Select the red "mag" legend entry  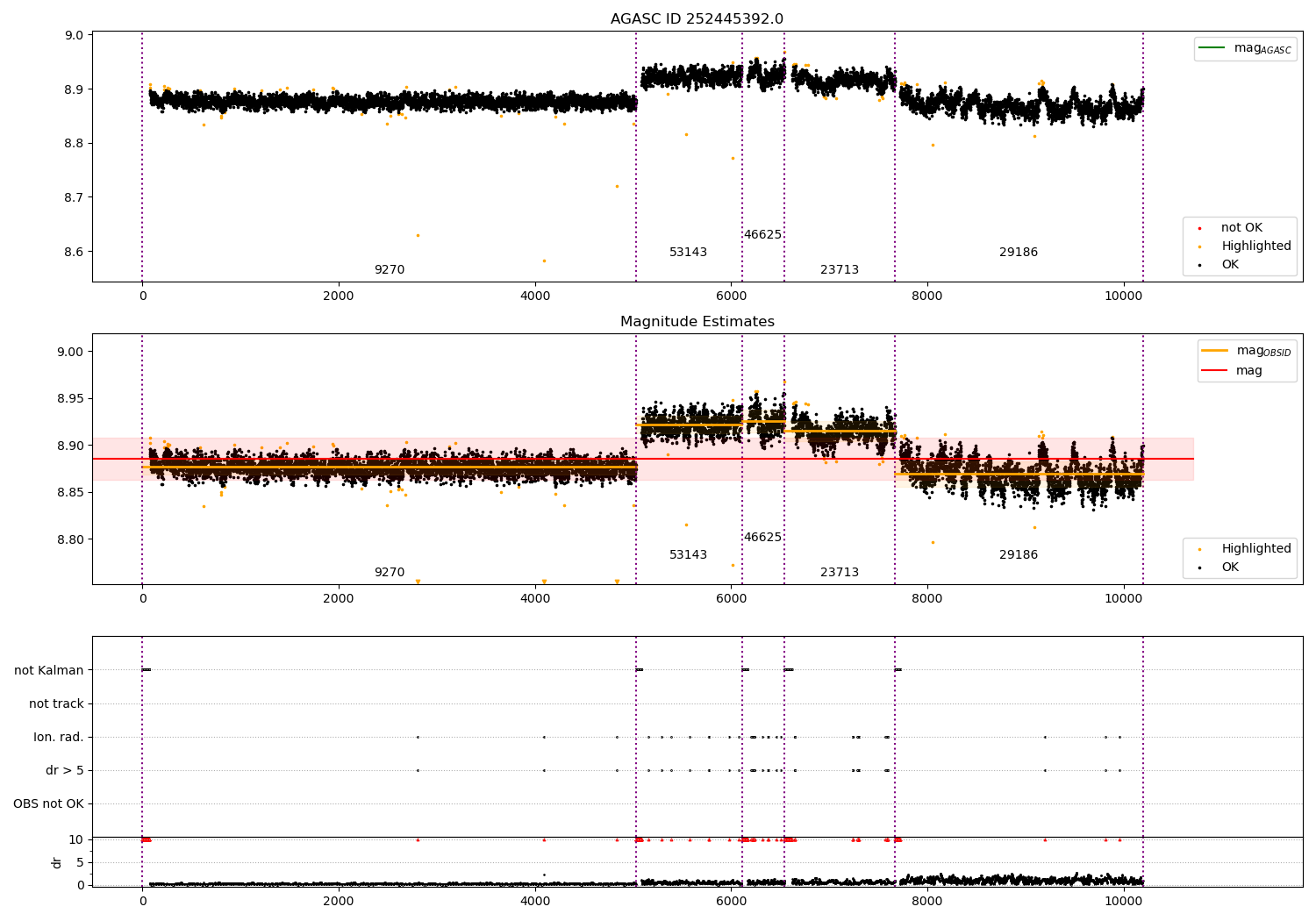pos(1232,370)
